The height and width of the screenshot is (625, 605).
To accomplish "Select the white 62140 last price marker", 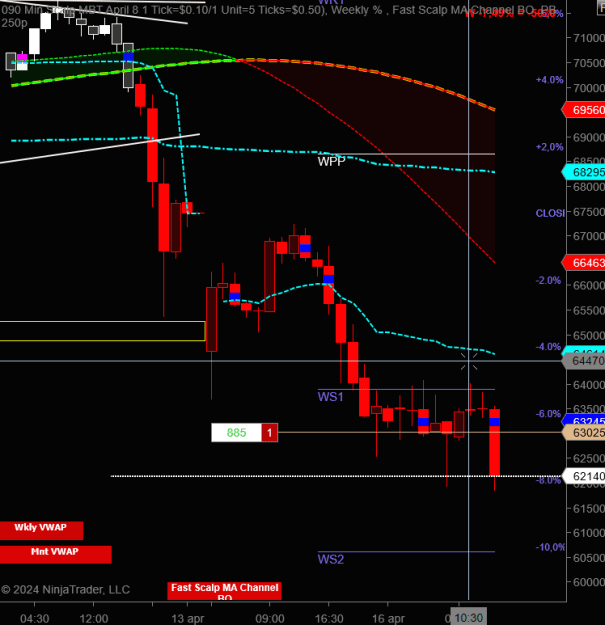I will click(584, 476).
